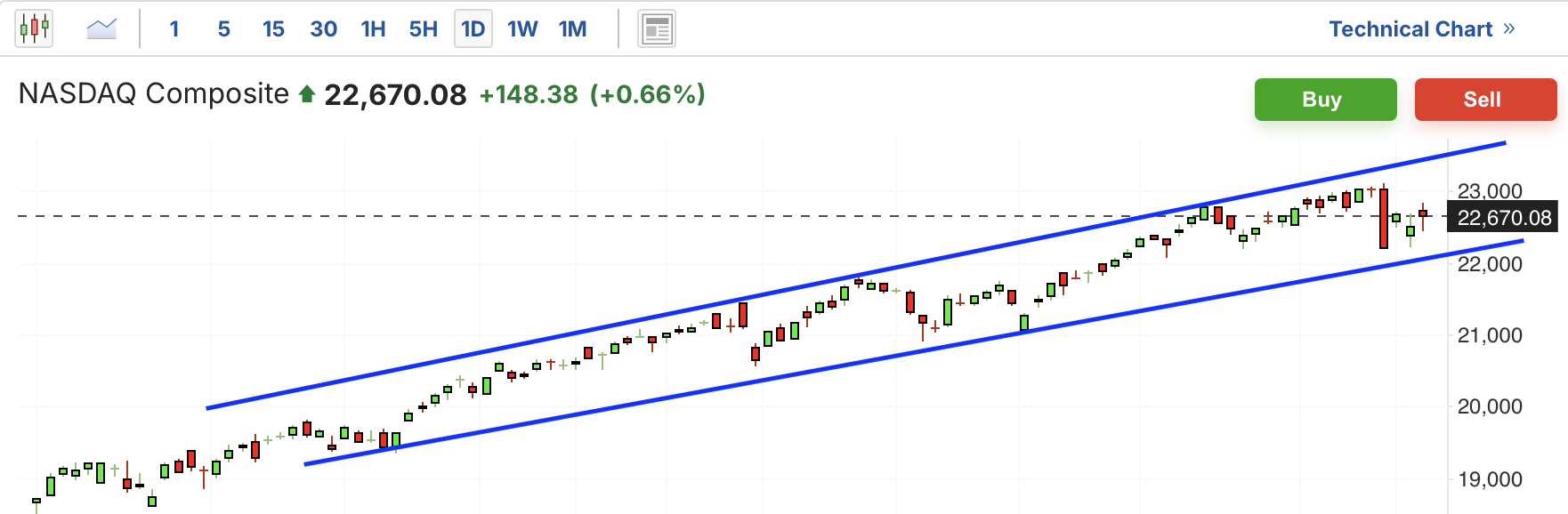The width and height of the screenshot is (1568, 514).
Task: Click the 20,000 axis label
Action: 1490,406
